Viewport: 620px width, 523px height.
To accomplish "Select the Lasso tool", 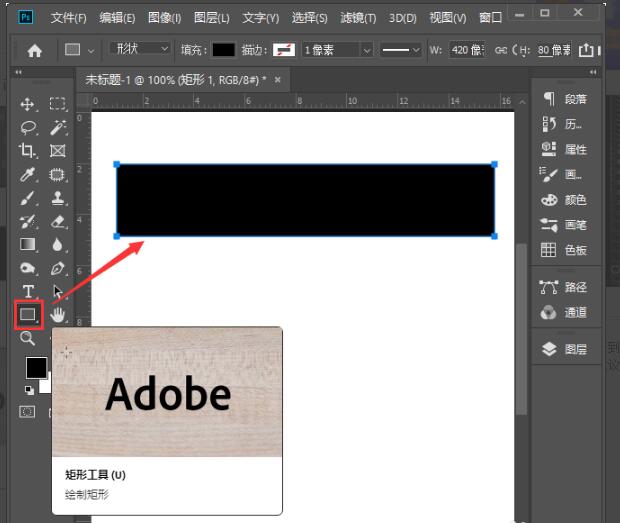I will 28,128.
